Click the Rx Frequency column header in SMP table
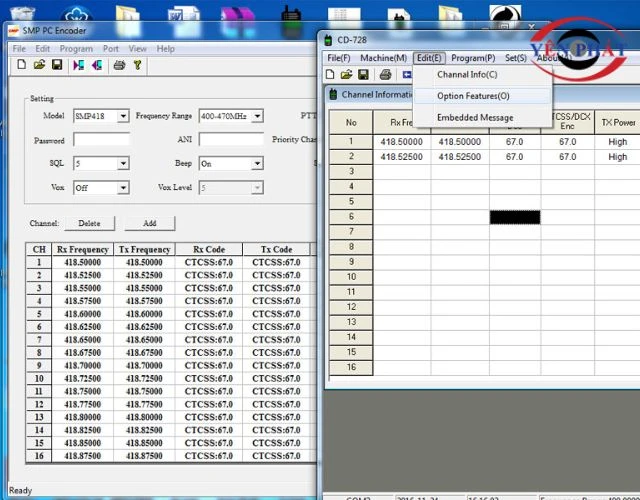Viewport: 640px width, 500px height. pyautogui.click(x=82, y=249)
